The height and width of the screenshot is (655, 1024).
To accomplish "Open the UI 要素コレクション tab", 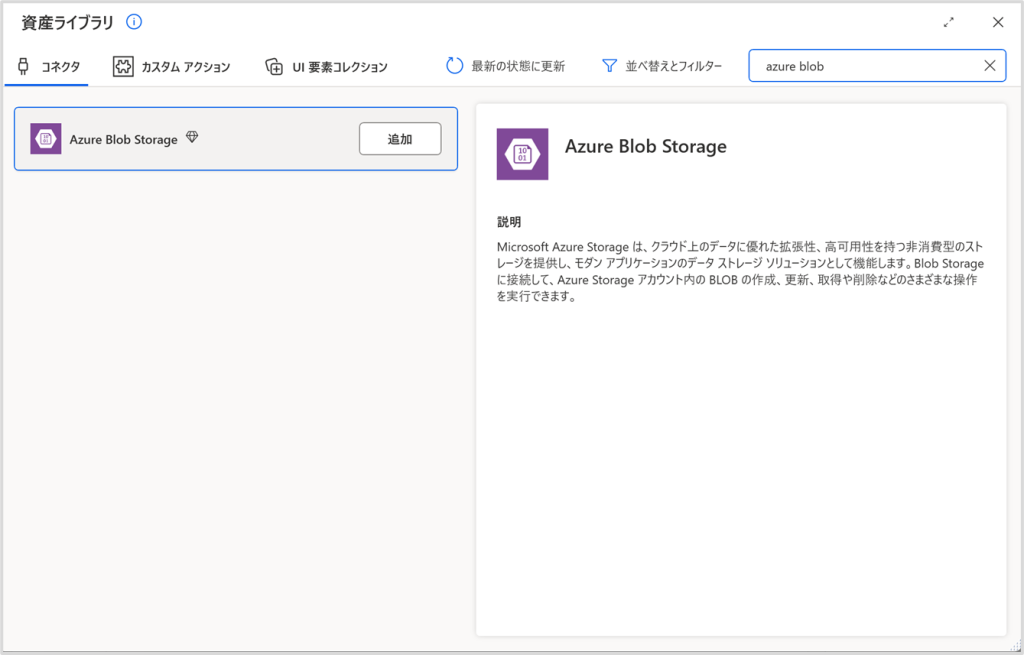I will (339, 67).
